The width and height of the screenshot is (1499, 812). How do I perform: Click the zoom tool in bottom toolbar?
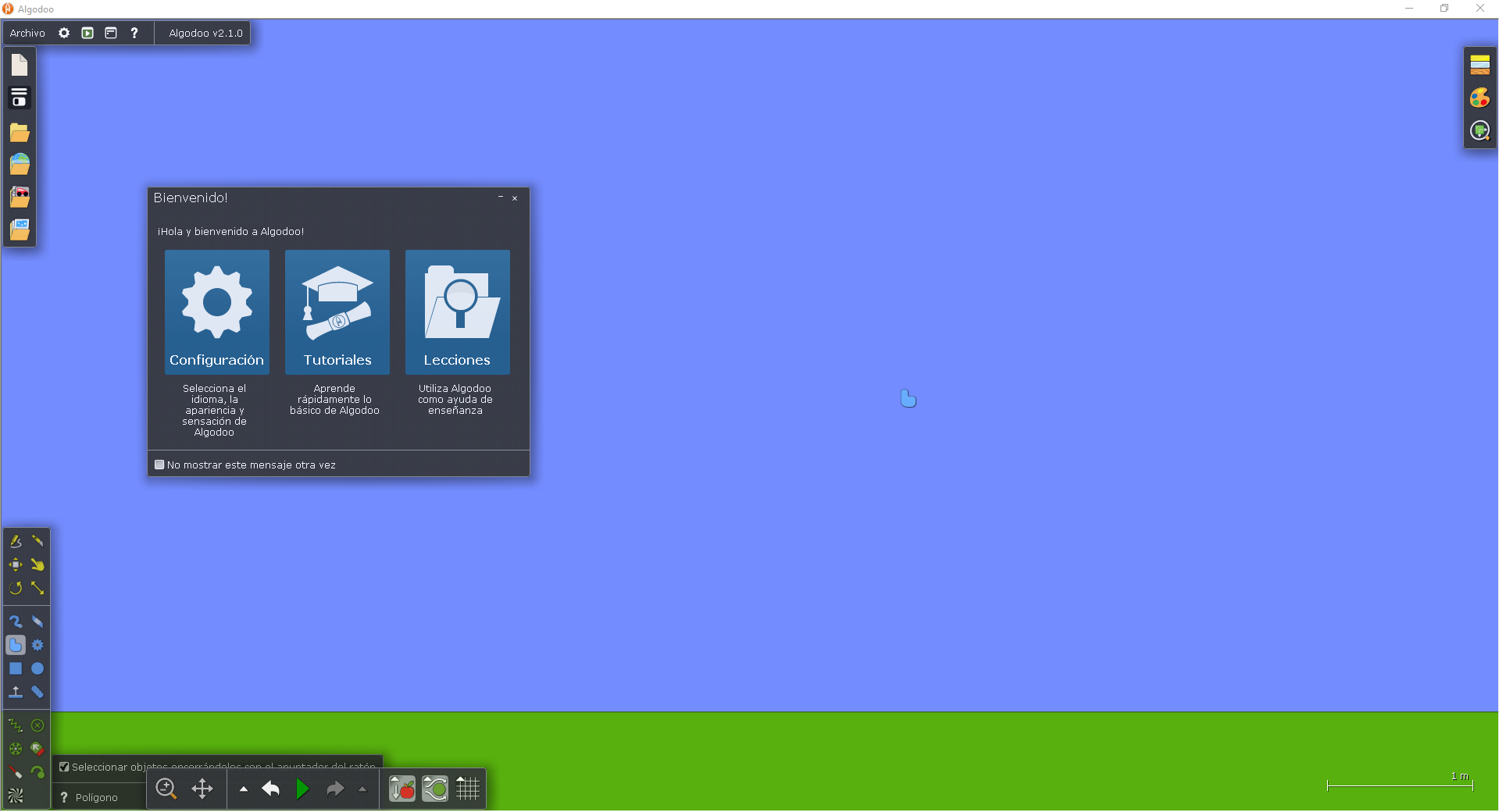[x=166, y=789]
